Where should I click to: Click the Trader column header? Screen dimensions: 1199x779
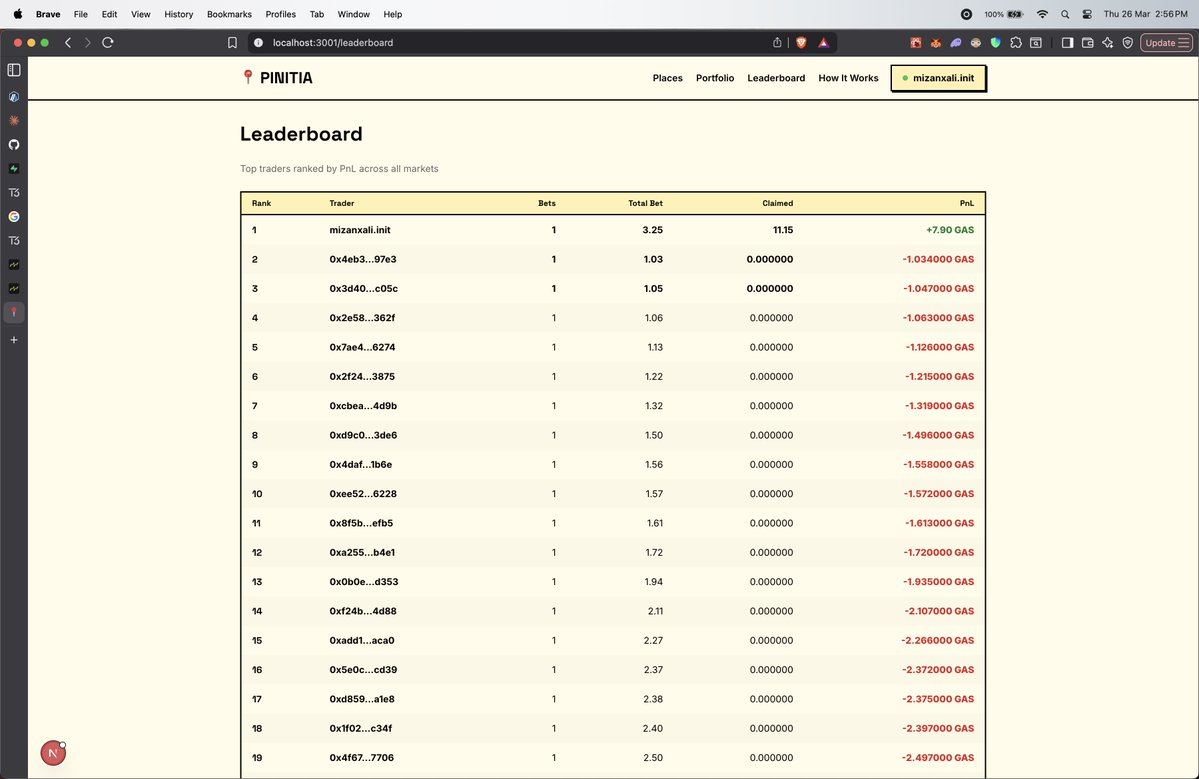click(x=342, y=203)
